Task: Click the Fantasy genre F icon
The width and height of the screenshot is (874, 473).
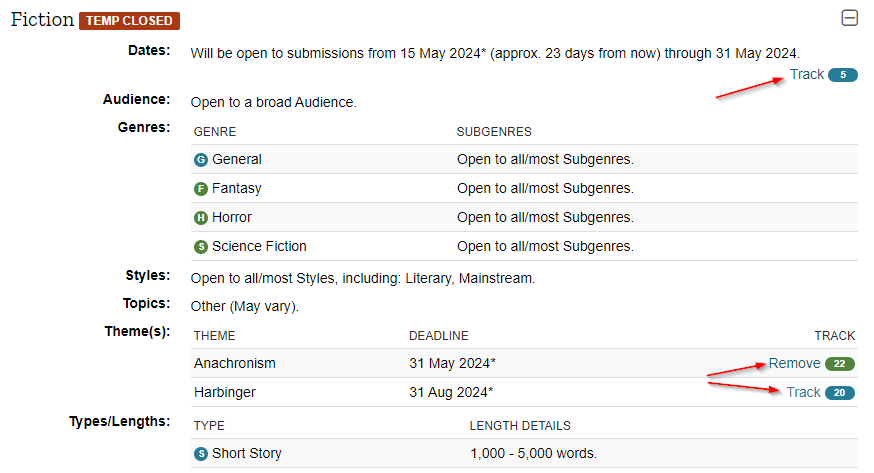Action: [200, 189]
